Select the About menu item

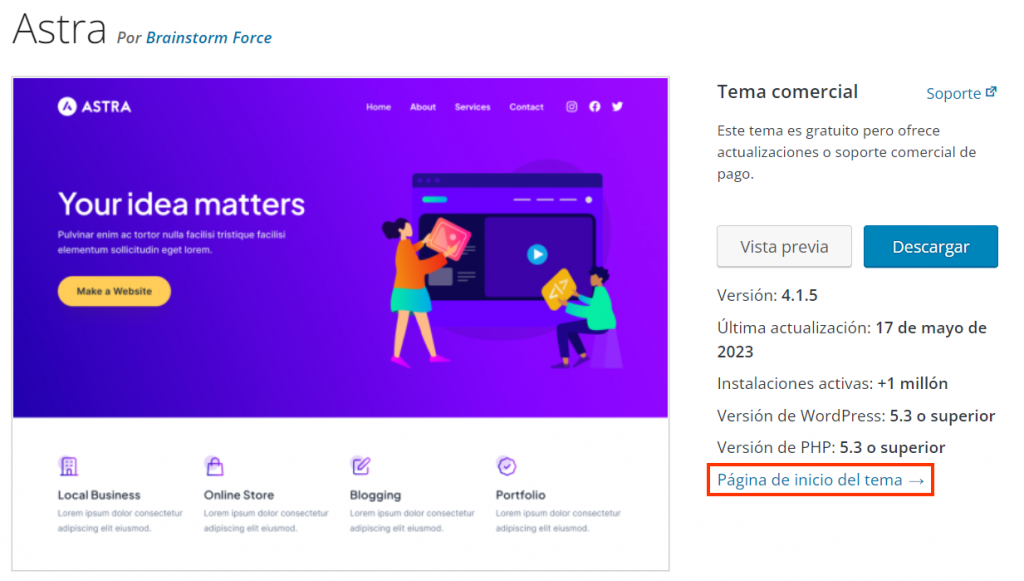coord(423,107)
